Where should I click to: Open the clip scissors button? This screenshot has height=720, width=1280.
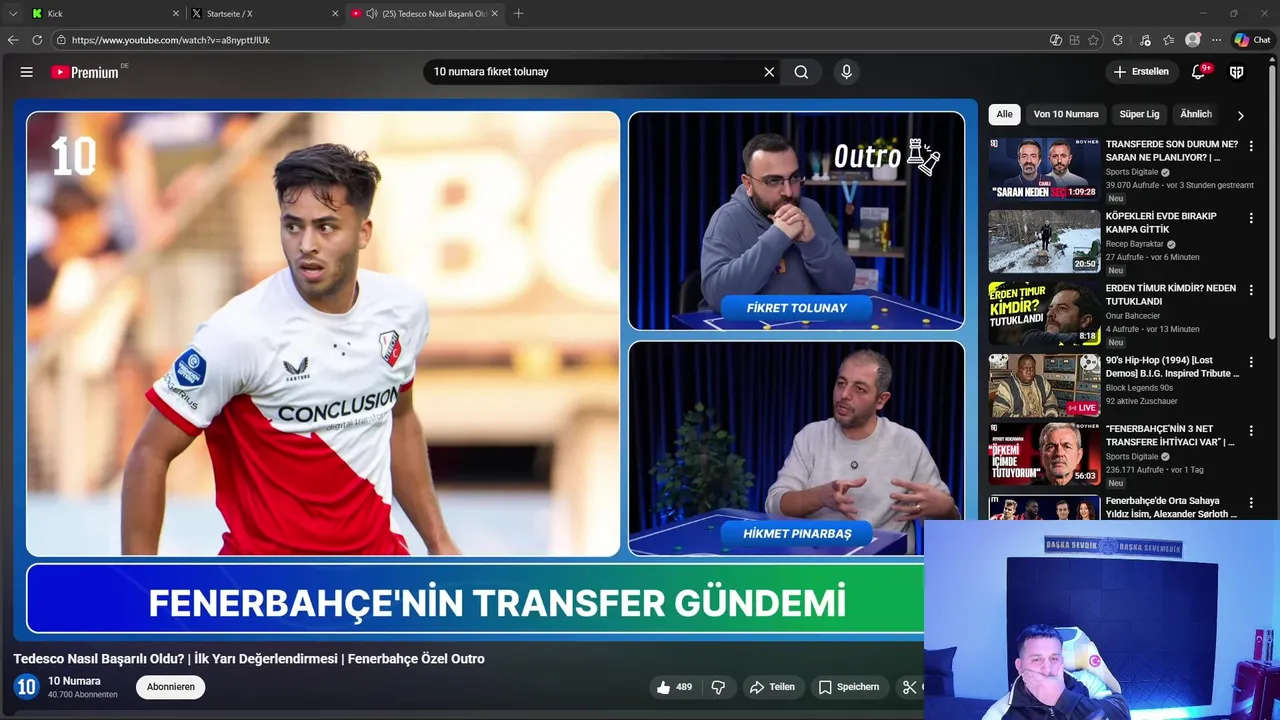coord(909,687)
